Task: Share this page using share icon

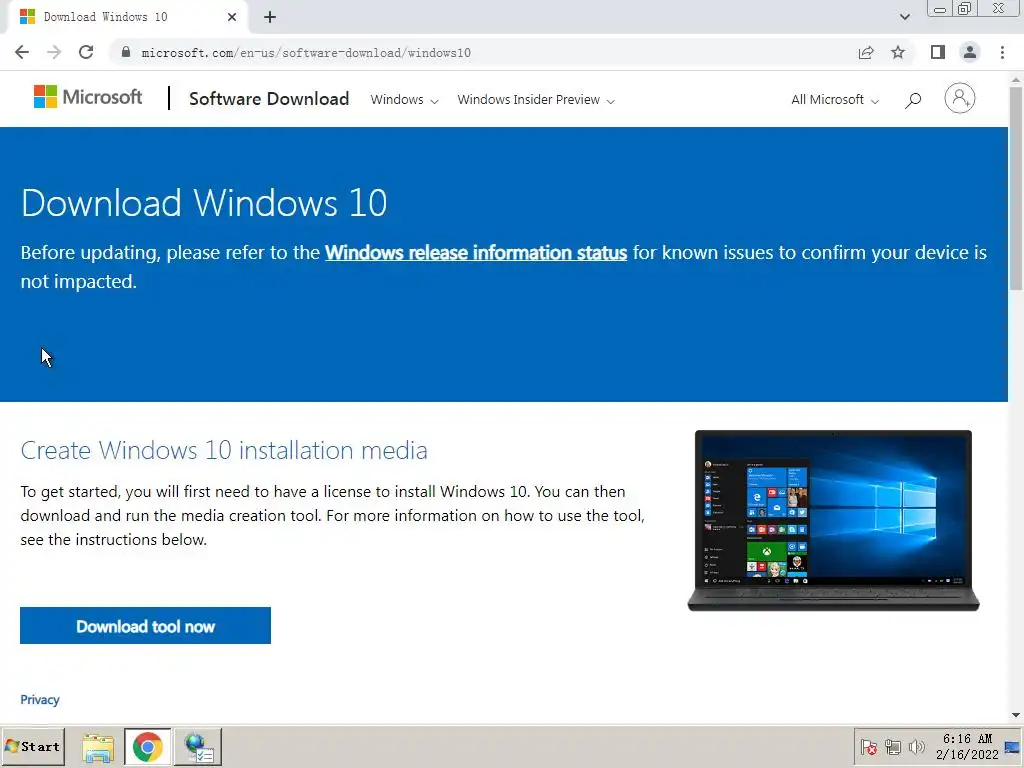Action: 866,52
